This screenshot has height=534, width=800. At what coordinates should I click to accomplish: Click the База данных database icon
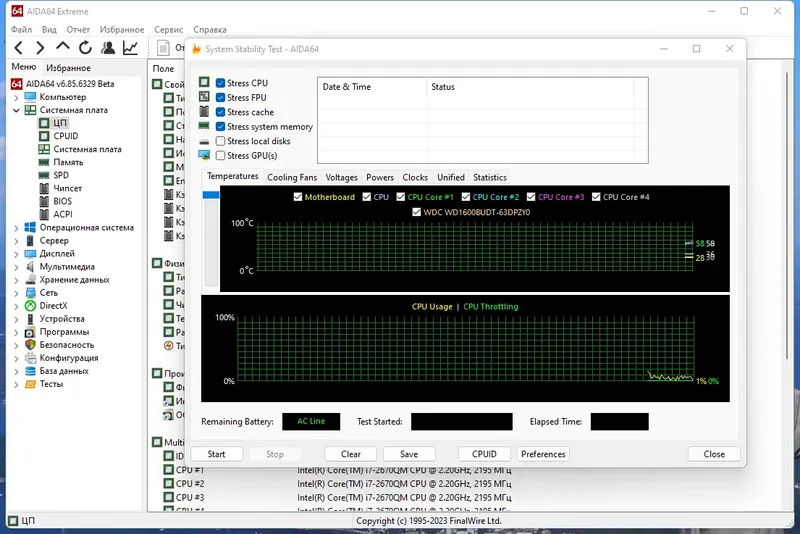pos(31,371)
